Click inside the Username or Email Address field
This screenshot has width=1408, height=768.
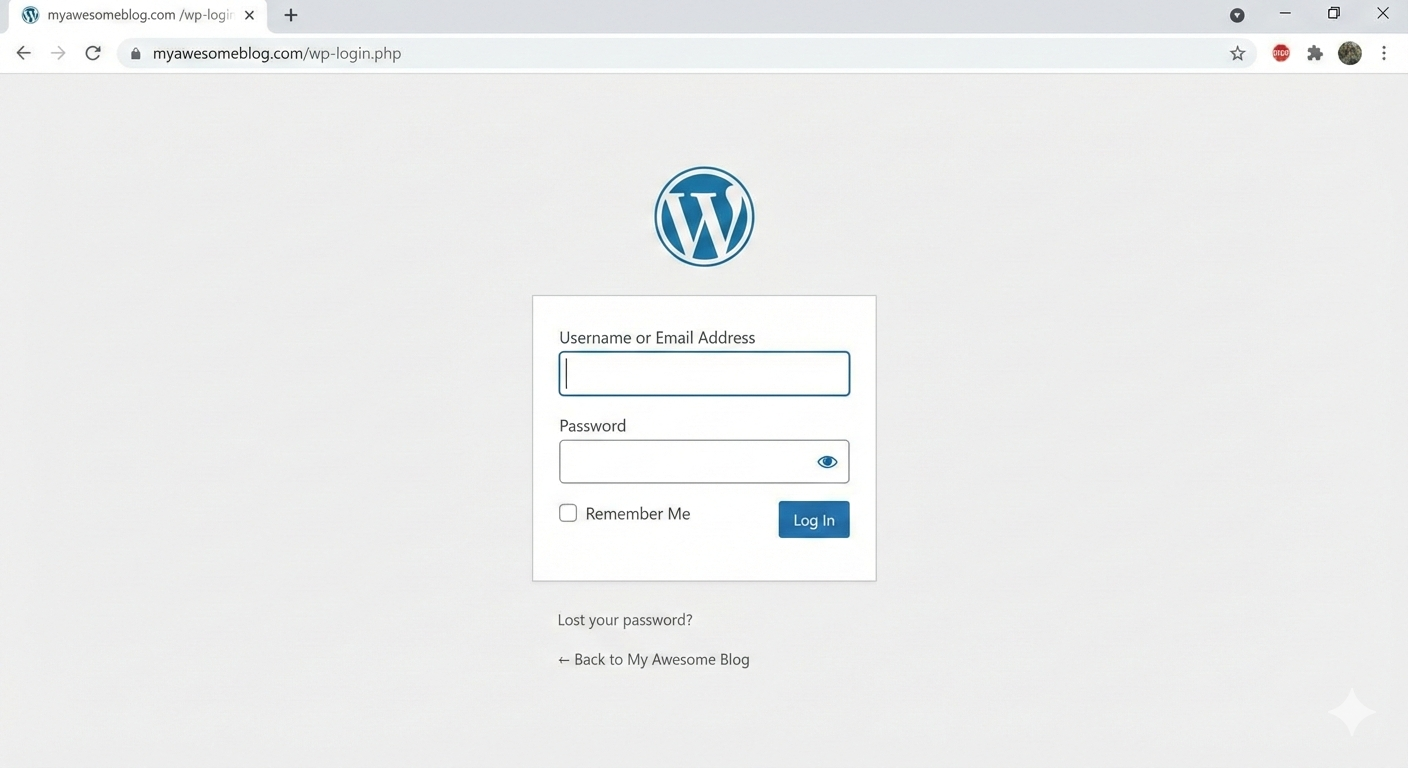704,373
